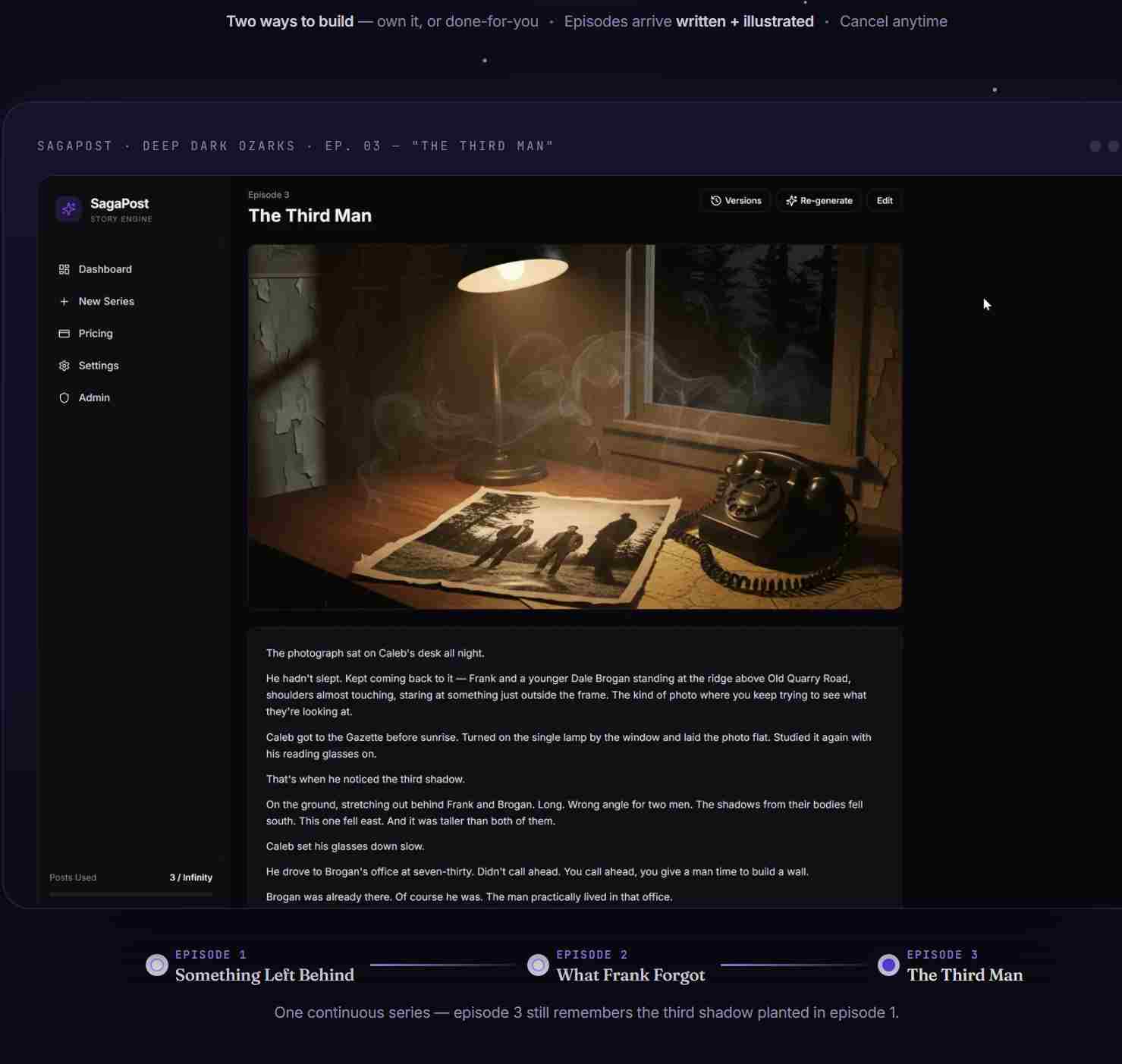Click the New Series plus icon
Viewport: 1122px width, 1064px height.
(64, 301)
